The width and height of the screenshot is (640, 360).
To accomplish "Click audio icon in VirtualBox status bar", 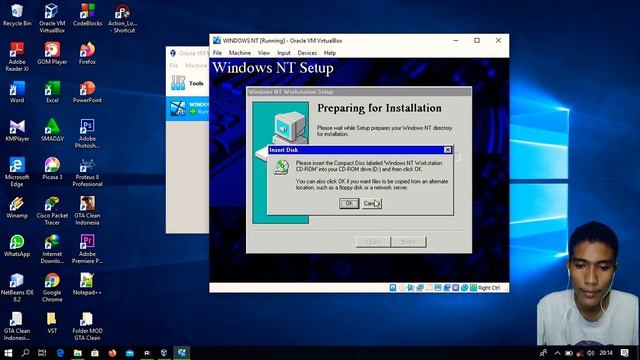I will click(411, 288).
